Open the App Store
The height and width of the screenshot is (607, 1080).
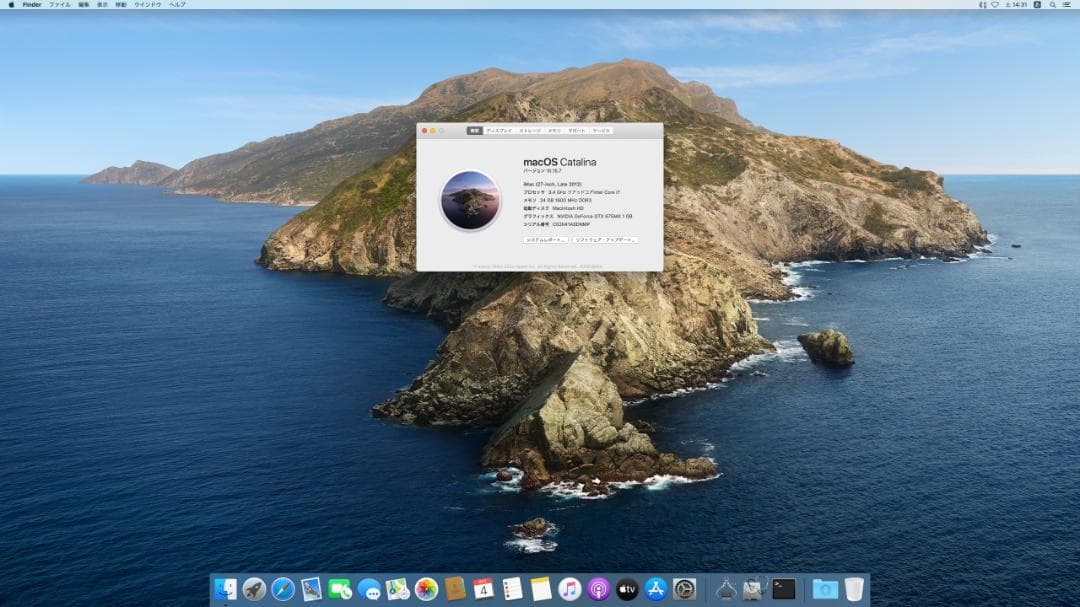coord(655,587)
